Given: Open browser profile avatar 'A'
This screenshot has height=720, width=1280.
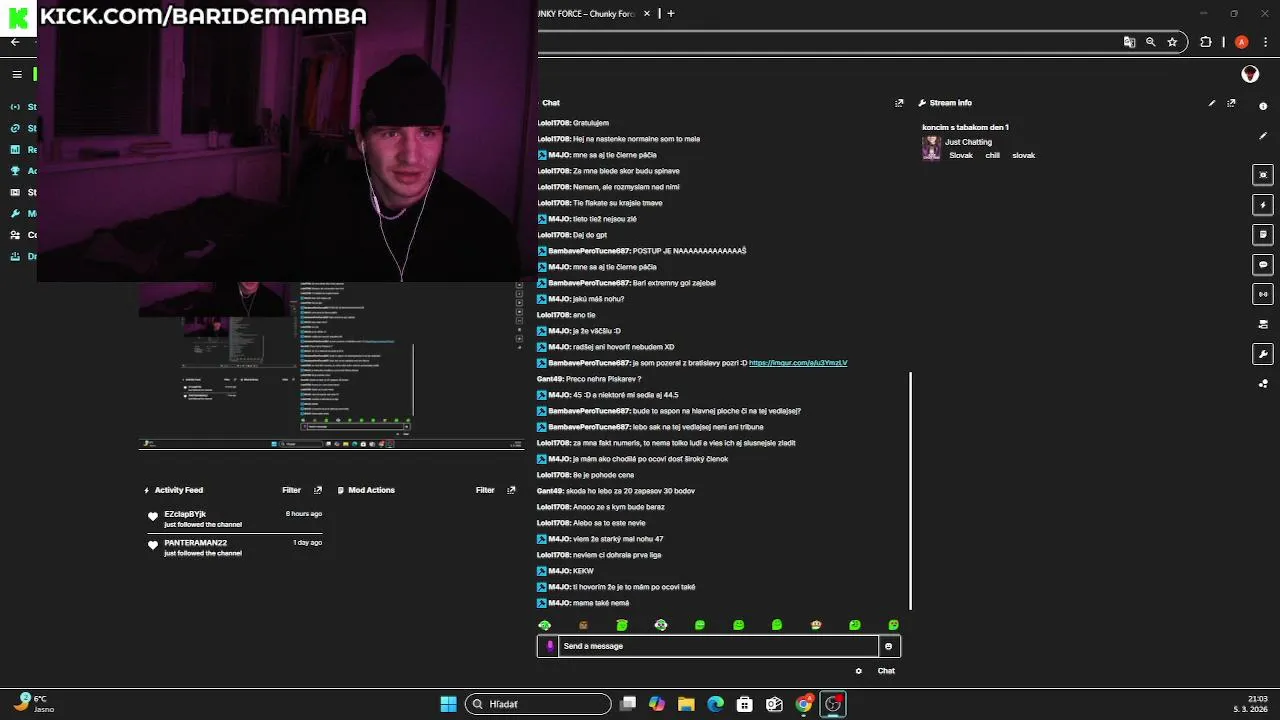Looking at the screenshot, I should tap(1241, 42).
